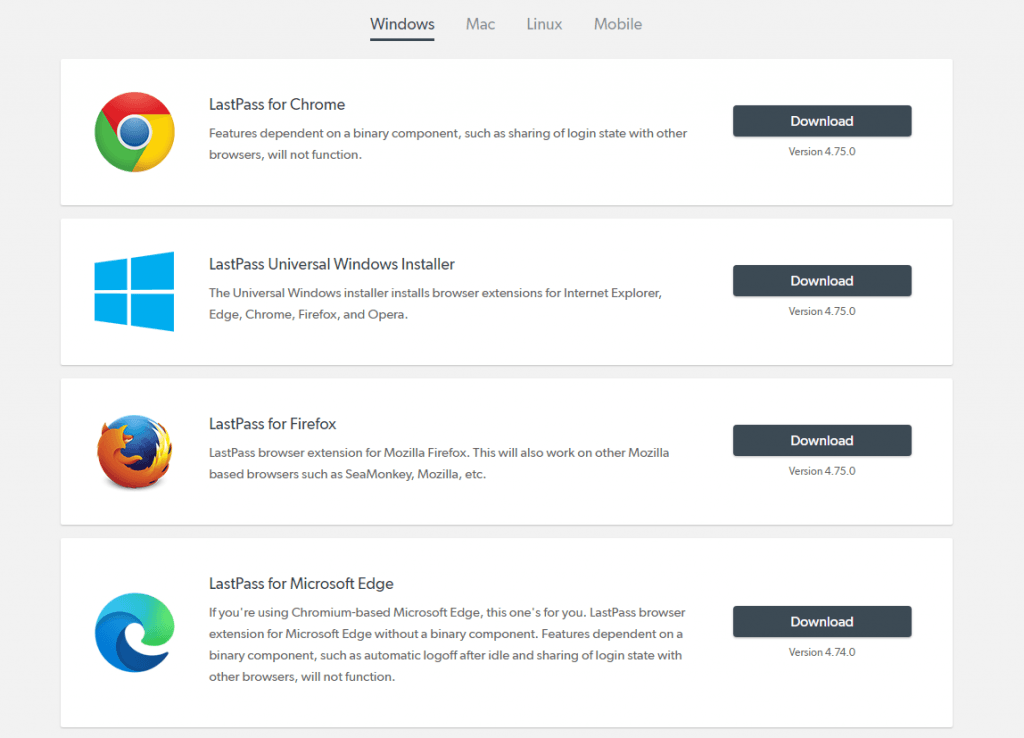Click the "LastPass for Firefox" heading
The image size is (1024, 738).
272,424
